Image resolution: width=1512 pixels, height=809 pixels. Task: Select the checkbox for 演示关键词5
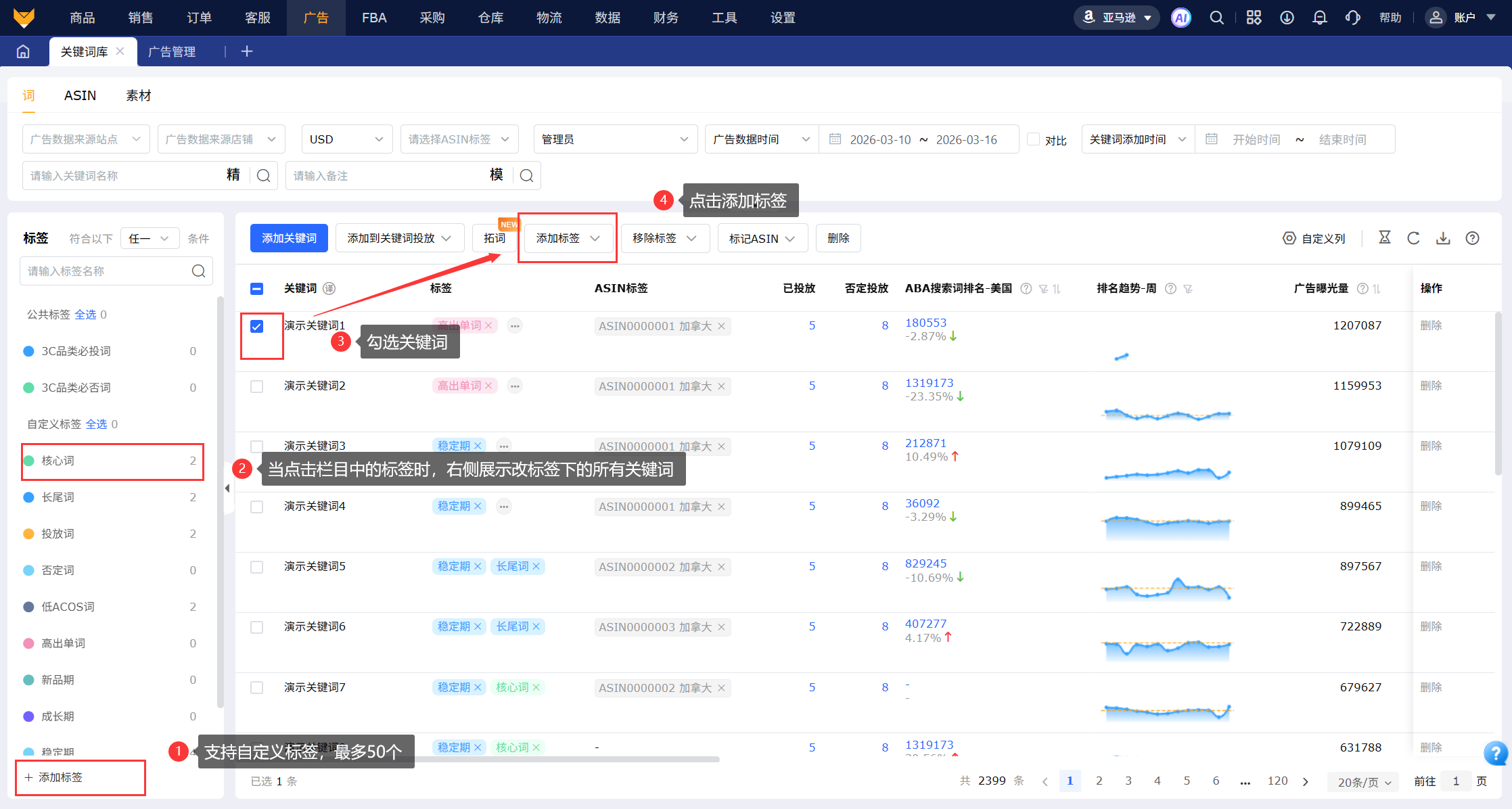coord(256,567)
